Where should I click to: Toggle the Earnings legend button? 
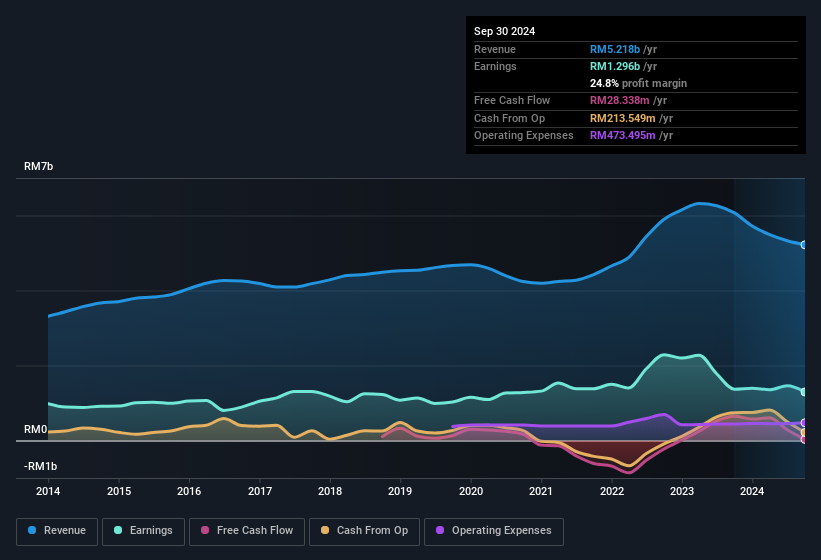pos(143,530)
